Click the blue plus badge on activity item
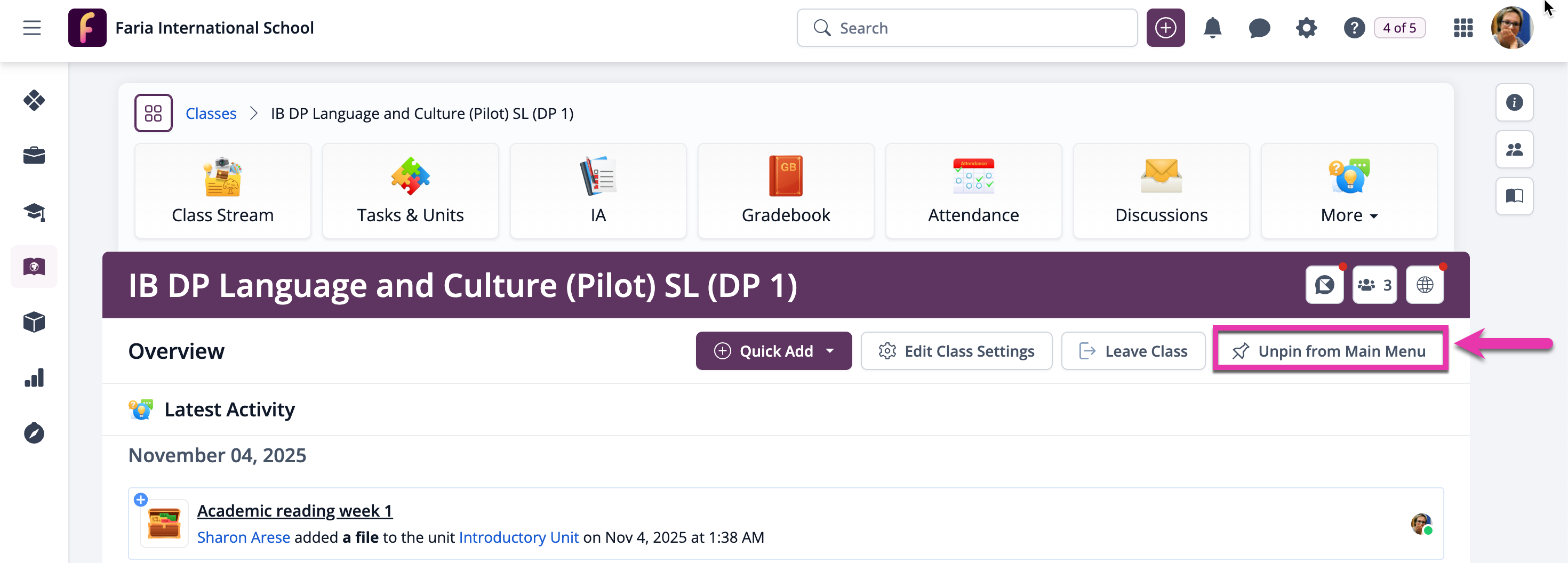 coord(141,499)
